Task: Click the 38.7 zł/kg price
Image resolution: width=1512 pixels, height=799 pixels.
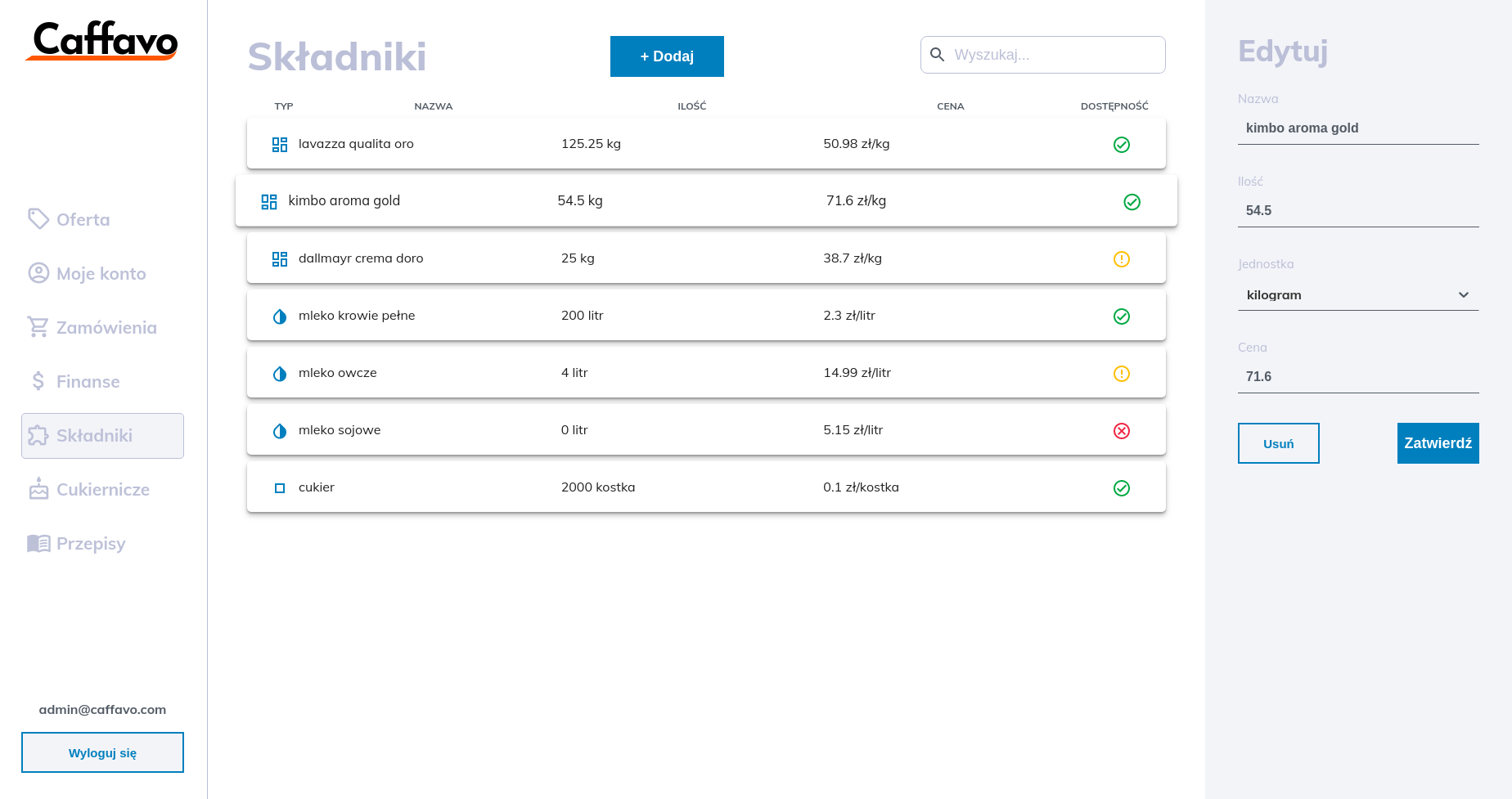Action: (853, 258)
